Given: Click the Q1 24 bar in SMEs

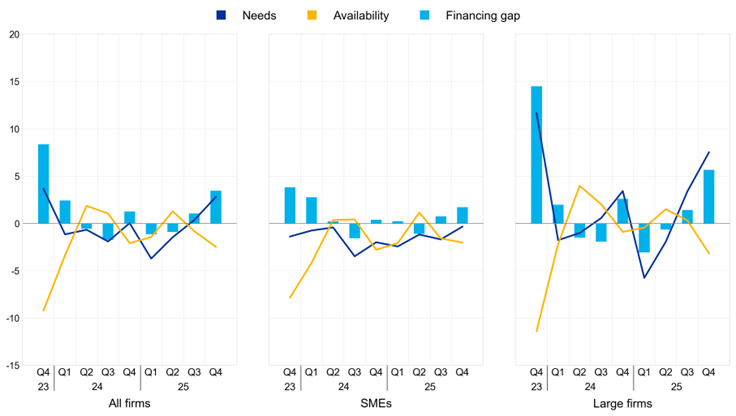Looking at the screenshot, I should point(311,211).
